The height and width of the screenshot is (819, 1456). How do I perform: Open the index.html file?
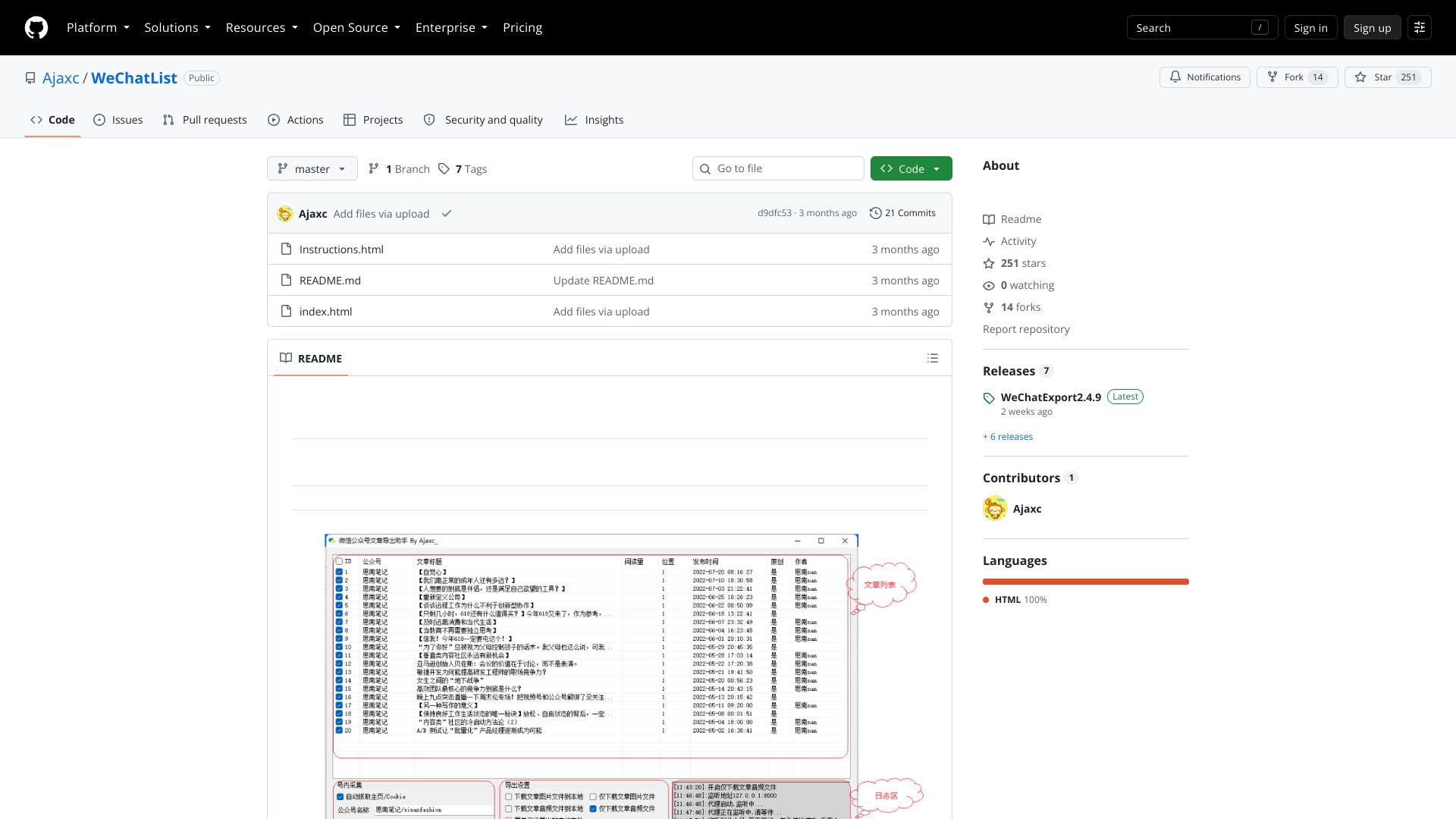pos(325,312)
